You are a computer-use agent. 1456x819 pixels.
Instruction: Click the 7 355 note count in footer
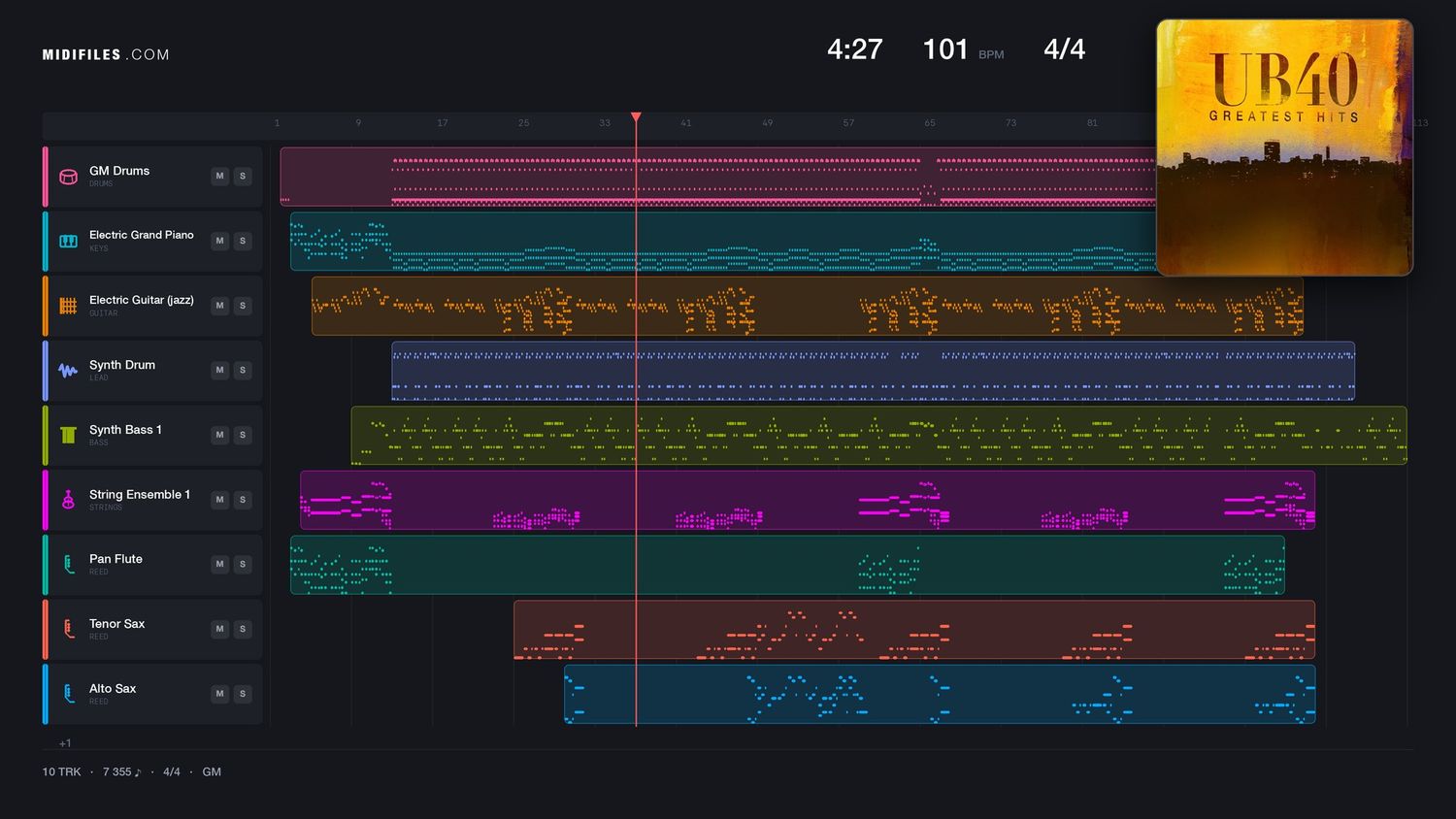[x=121, y=772]
